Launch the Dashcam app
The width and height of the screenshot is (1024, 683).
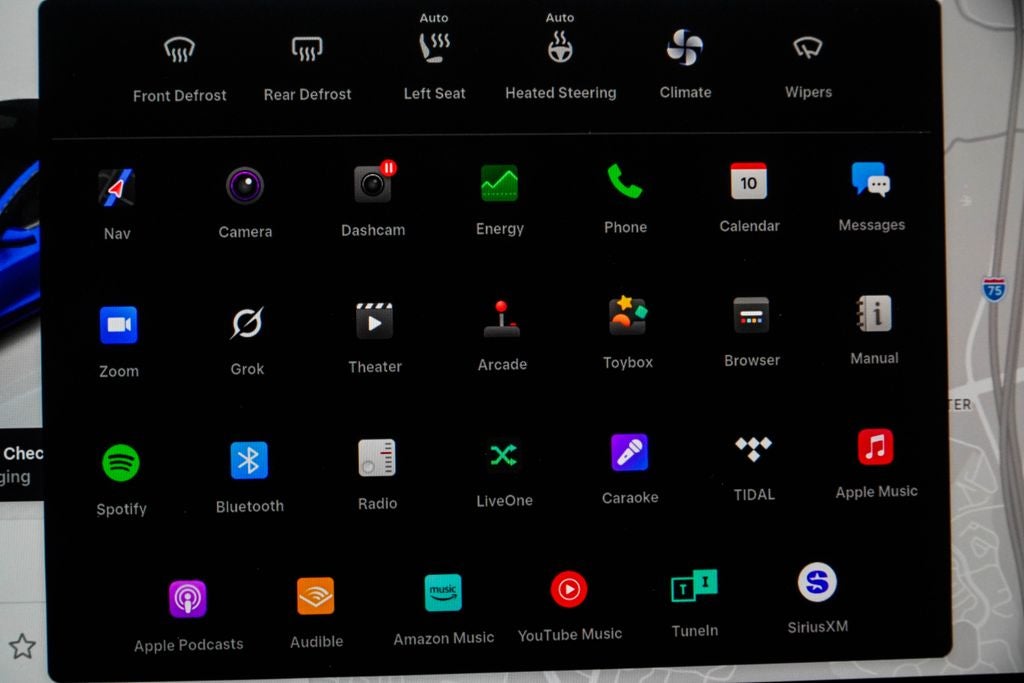click(x=373, y=185)
